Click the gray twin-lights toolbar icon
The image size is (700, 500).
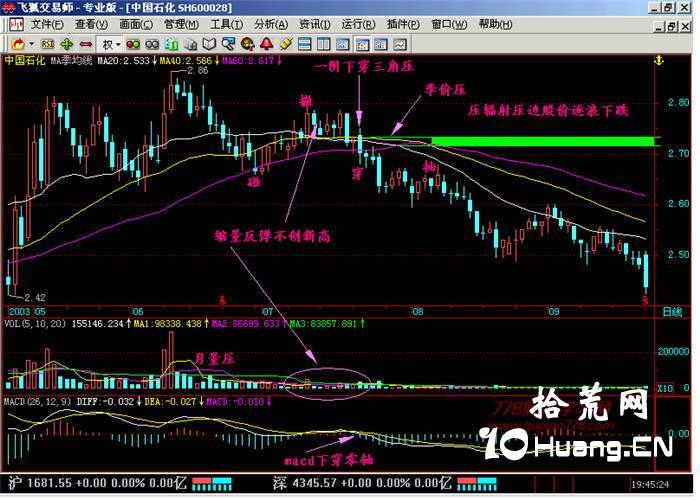152,44
